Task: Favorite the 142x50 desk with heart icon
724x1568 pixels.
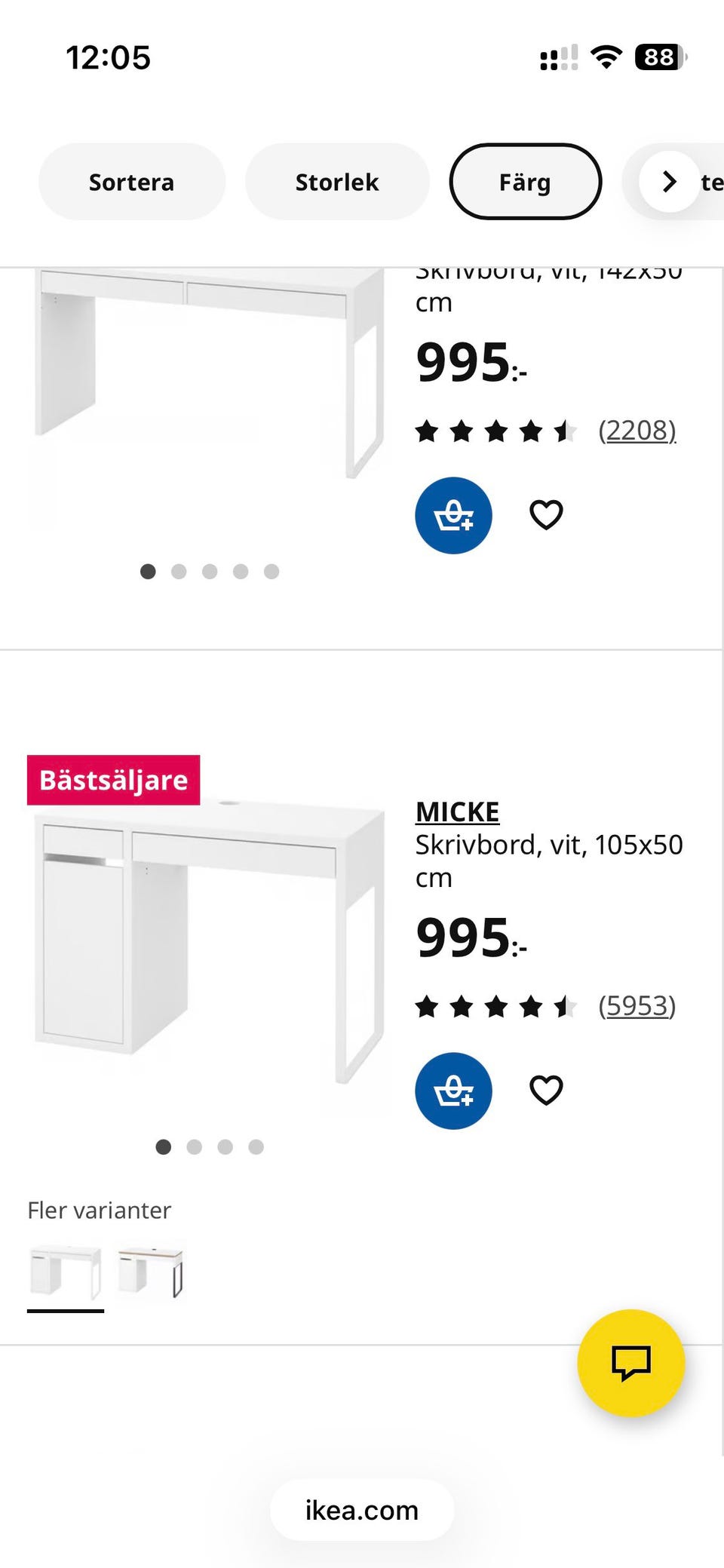Action: (546, 515)
